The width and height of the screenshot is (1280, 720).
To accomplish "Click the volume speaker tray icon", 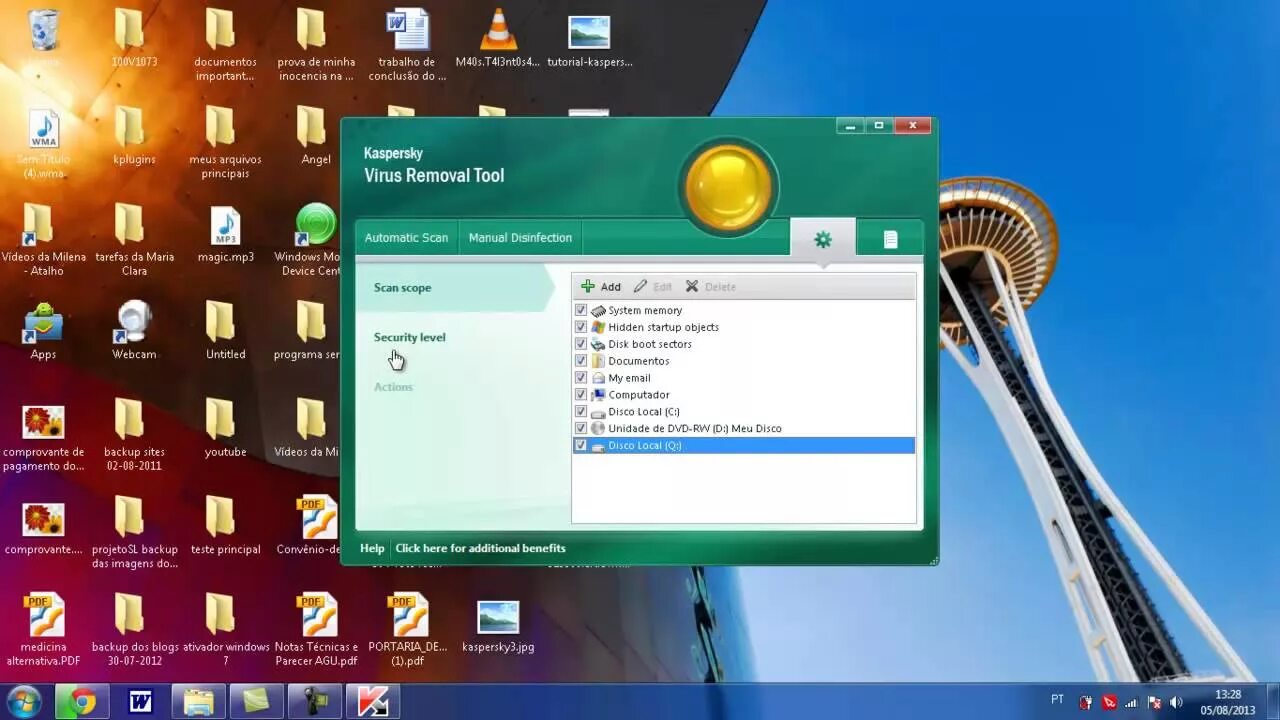I will (x=1176, y=702).
